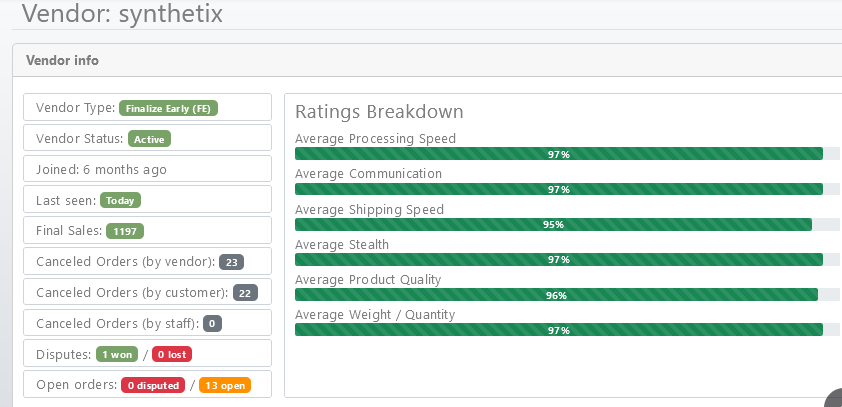Click the Average Stealth progress bar
The image size is (842, 407).
(558, 260)
